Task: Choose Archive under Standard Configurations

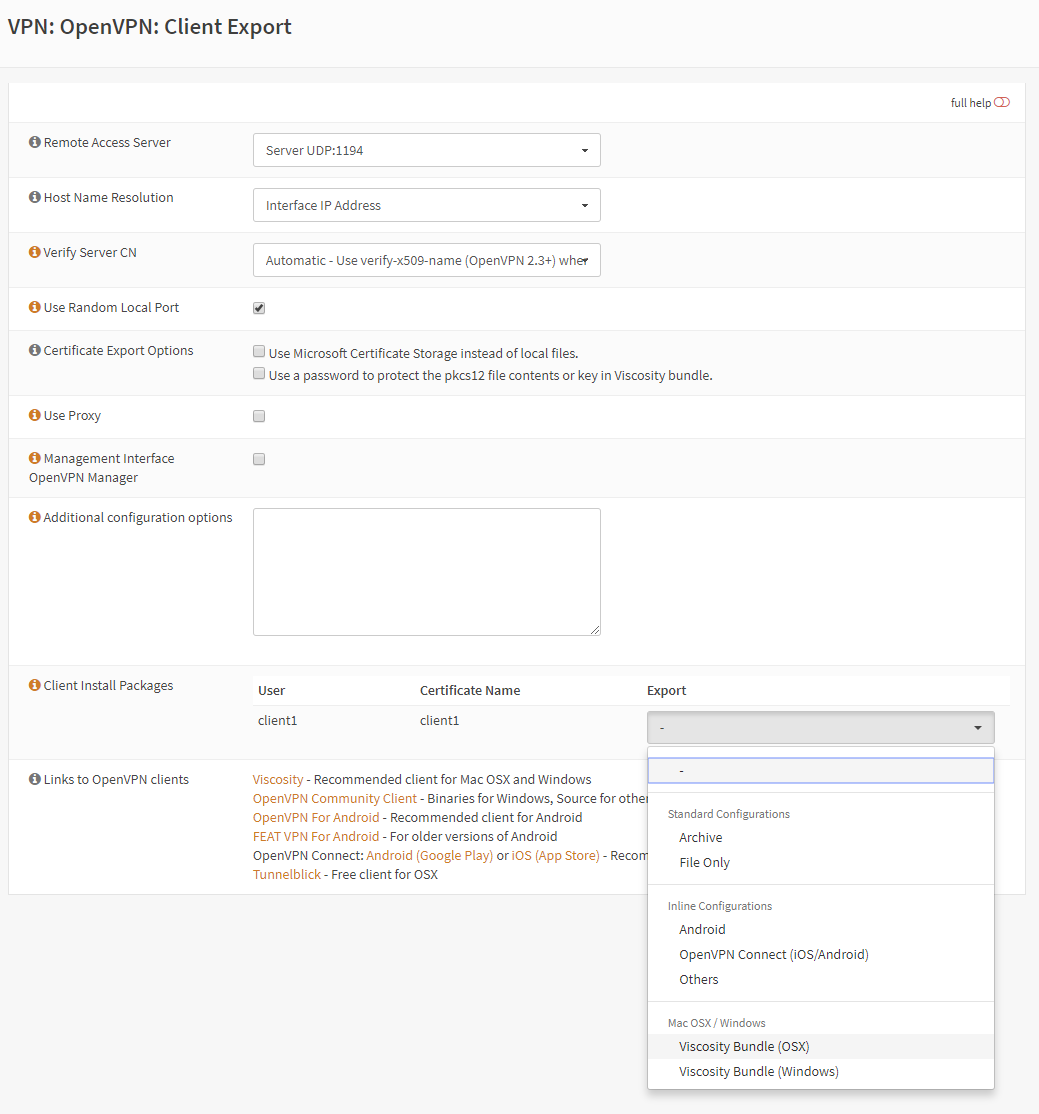Action: (700, 838)
